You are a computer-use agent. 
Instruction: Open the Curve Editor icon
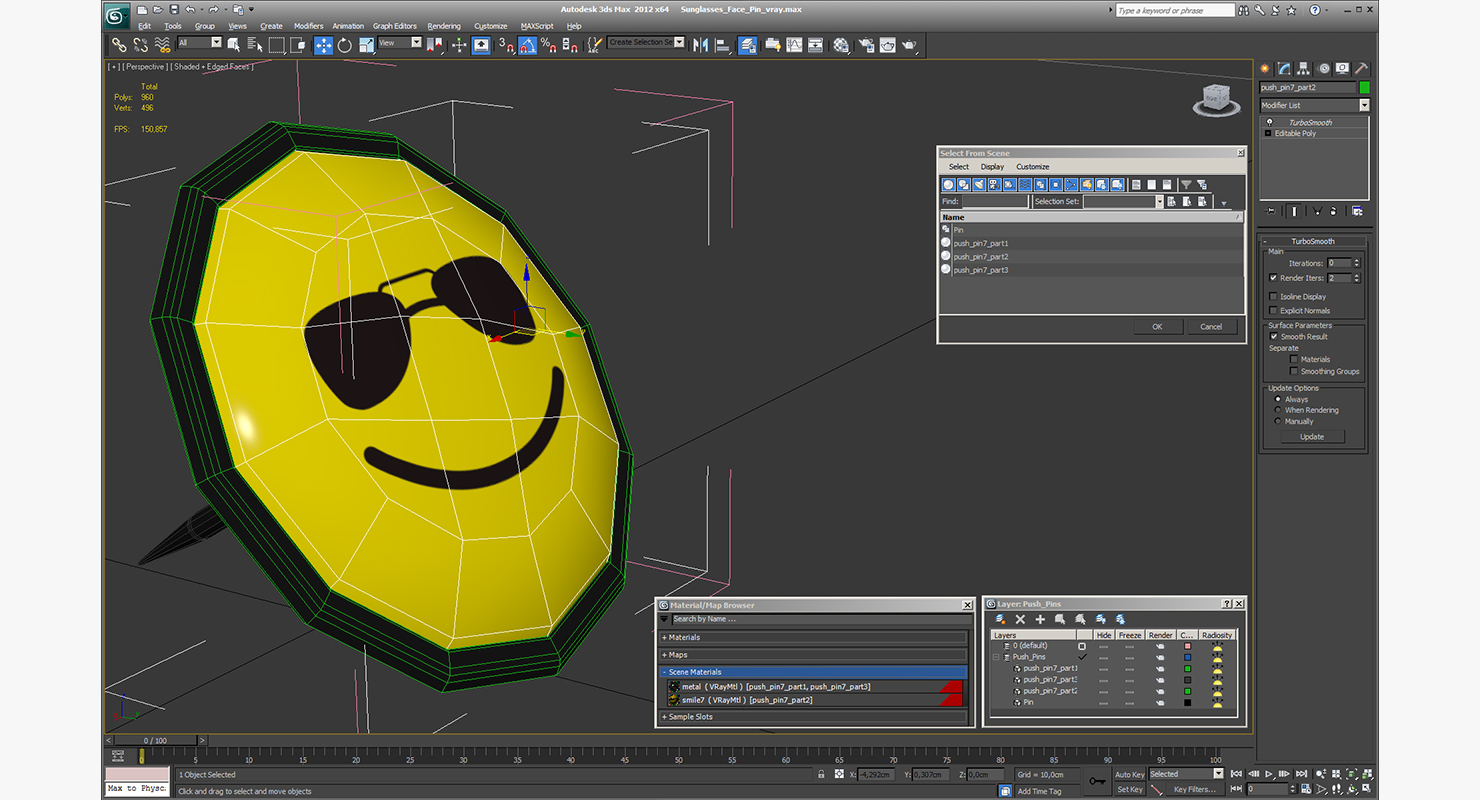point(794,45)
